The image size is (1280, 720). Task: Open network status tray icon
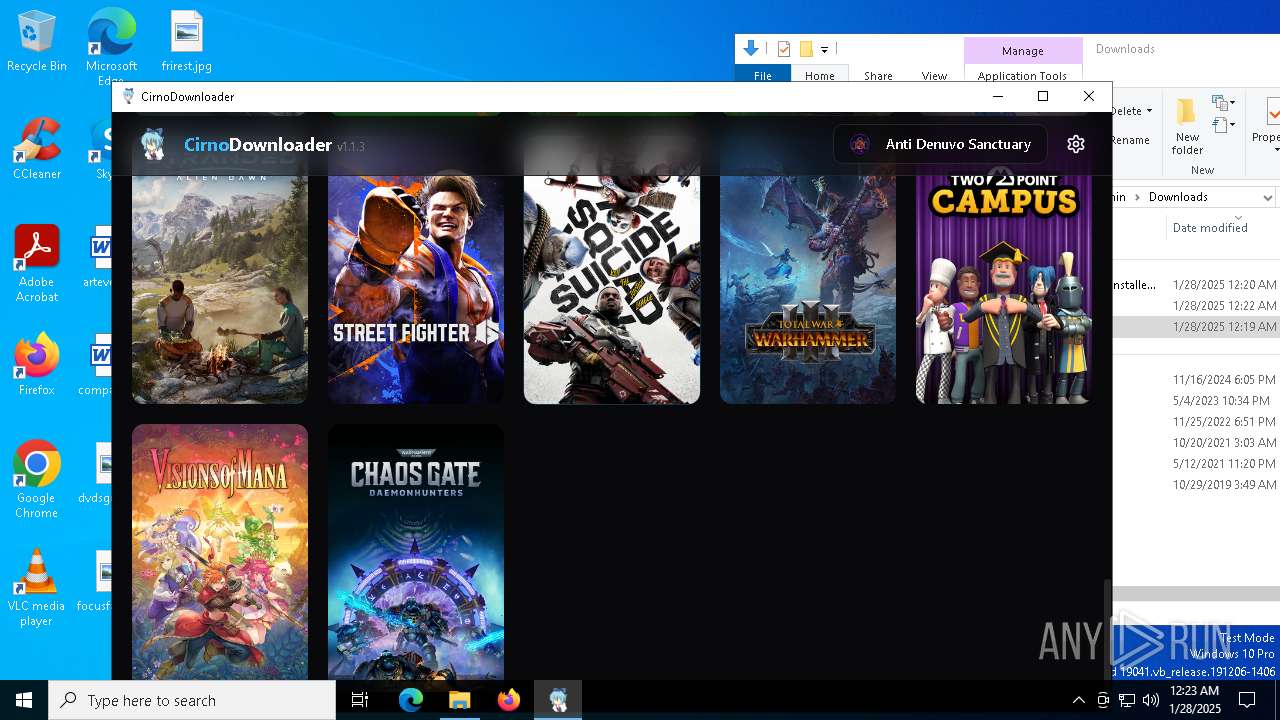click(x=1127, y=700)
